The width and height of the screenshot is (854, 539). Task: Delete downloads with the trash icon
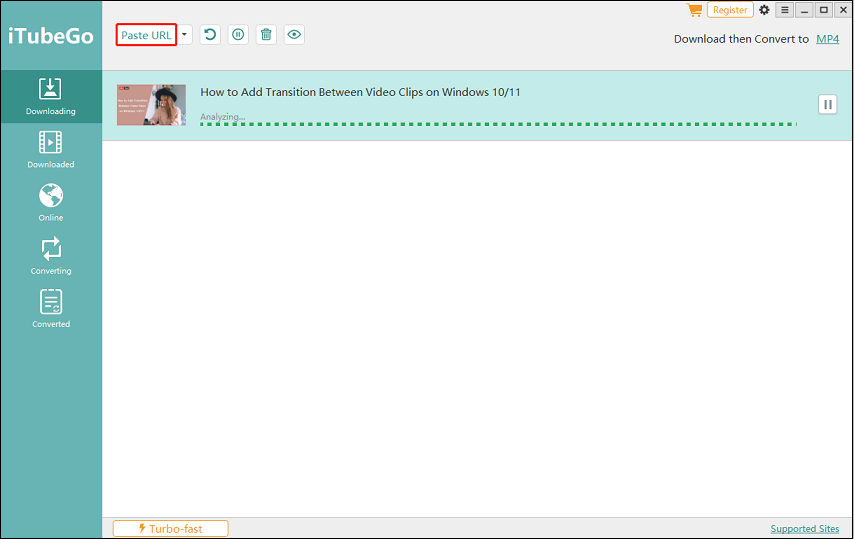pos(266,35)
